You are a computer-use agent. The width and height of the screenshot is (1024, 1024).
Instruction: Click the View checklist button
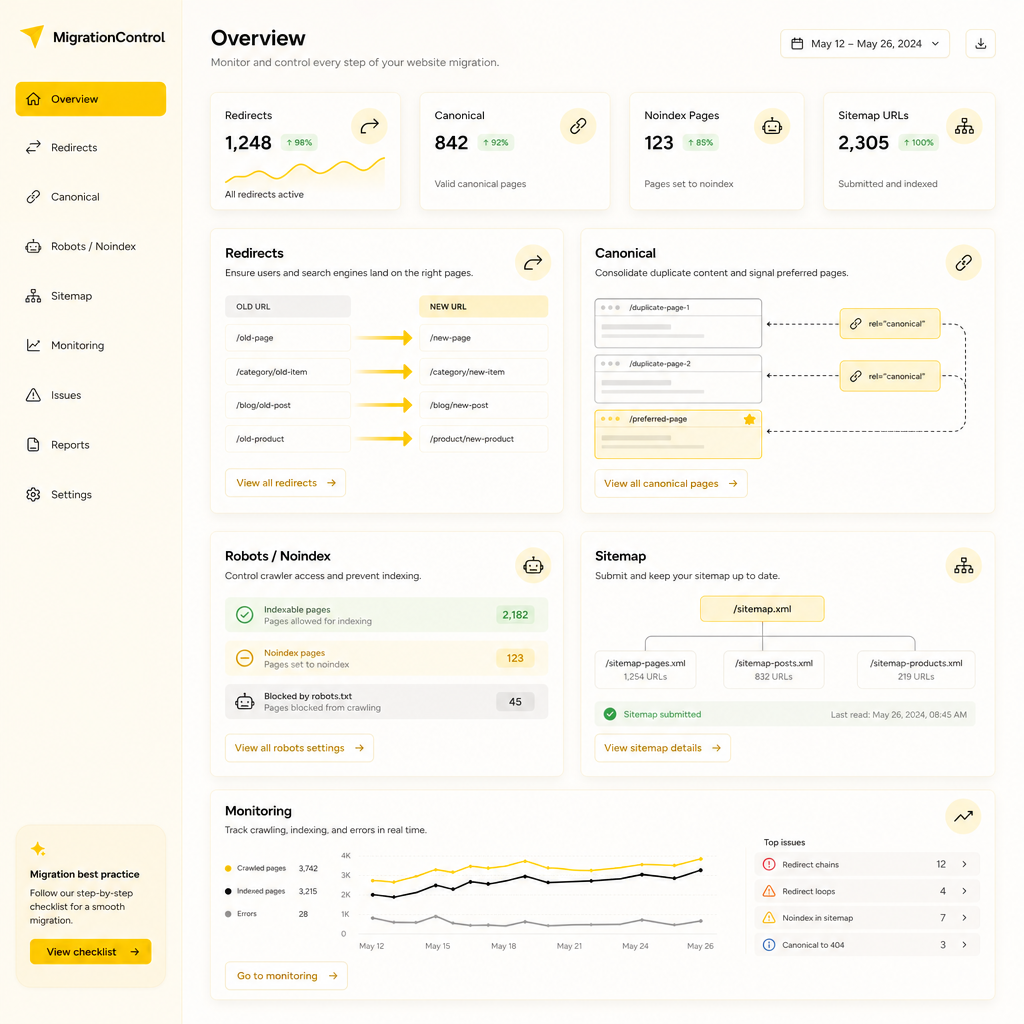click(91, 952)
